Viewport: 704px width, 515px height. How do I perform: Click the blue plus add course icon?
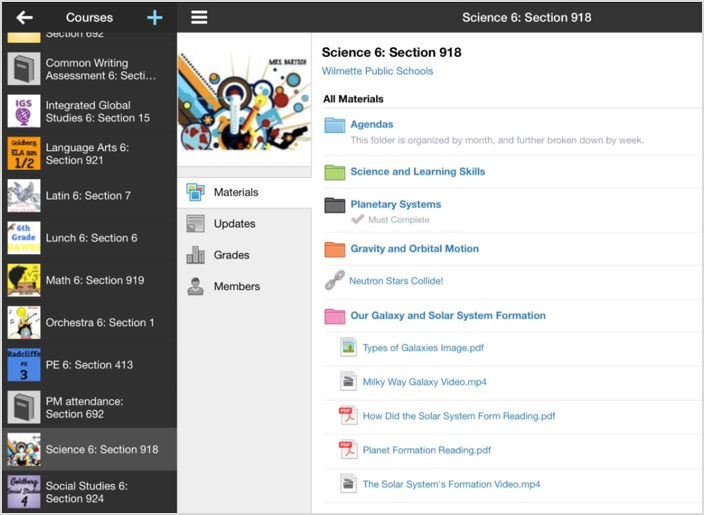click(154, 17)
